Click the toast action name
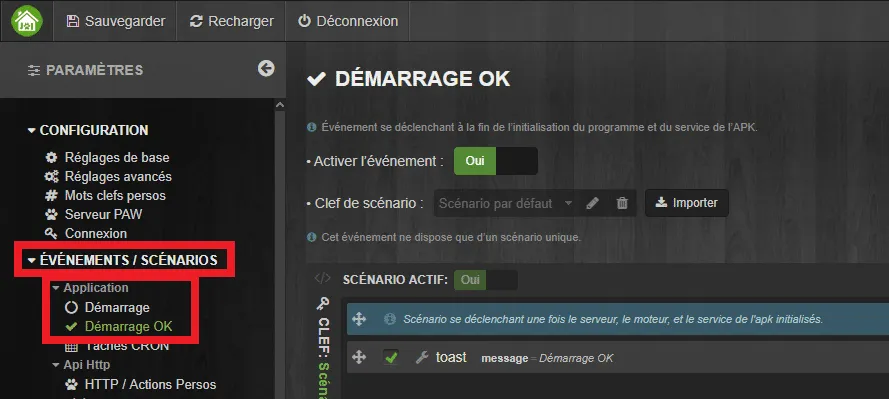The height and width of the screenshot is (399, 889). (451, 357)
